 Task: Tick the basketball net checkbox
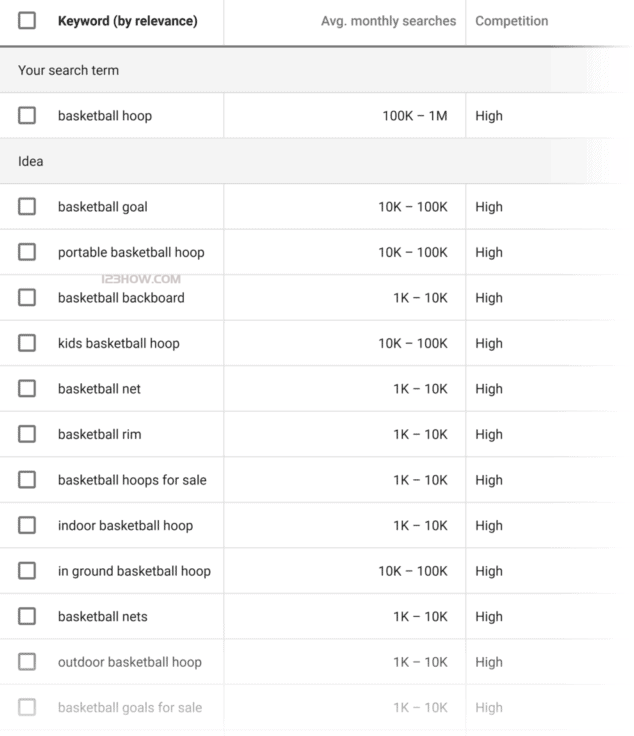point(27,389)
